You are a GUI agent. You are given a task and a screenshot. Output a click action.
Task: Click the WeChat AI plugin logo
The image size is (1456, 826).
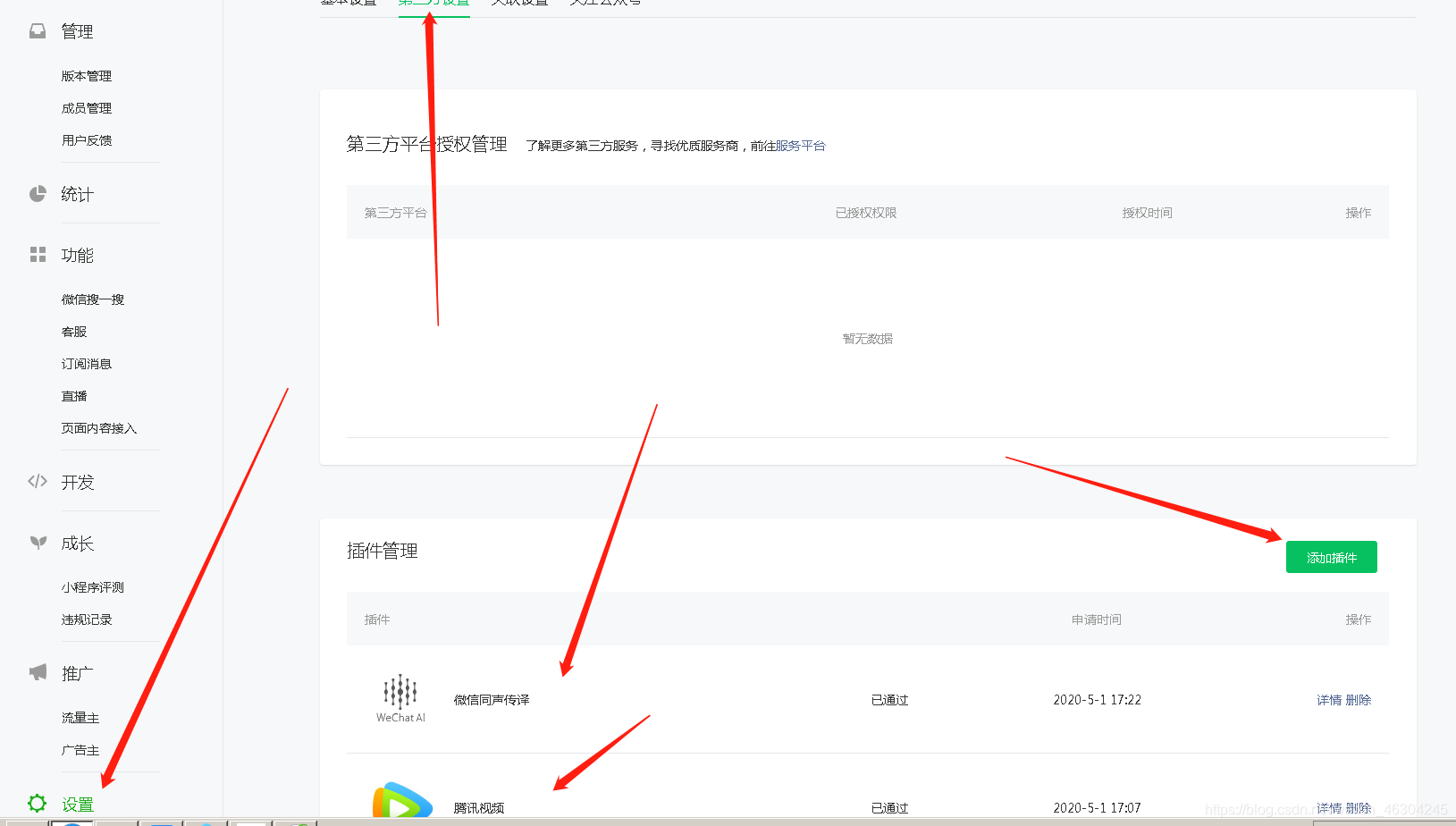[400, 699]
